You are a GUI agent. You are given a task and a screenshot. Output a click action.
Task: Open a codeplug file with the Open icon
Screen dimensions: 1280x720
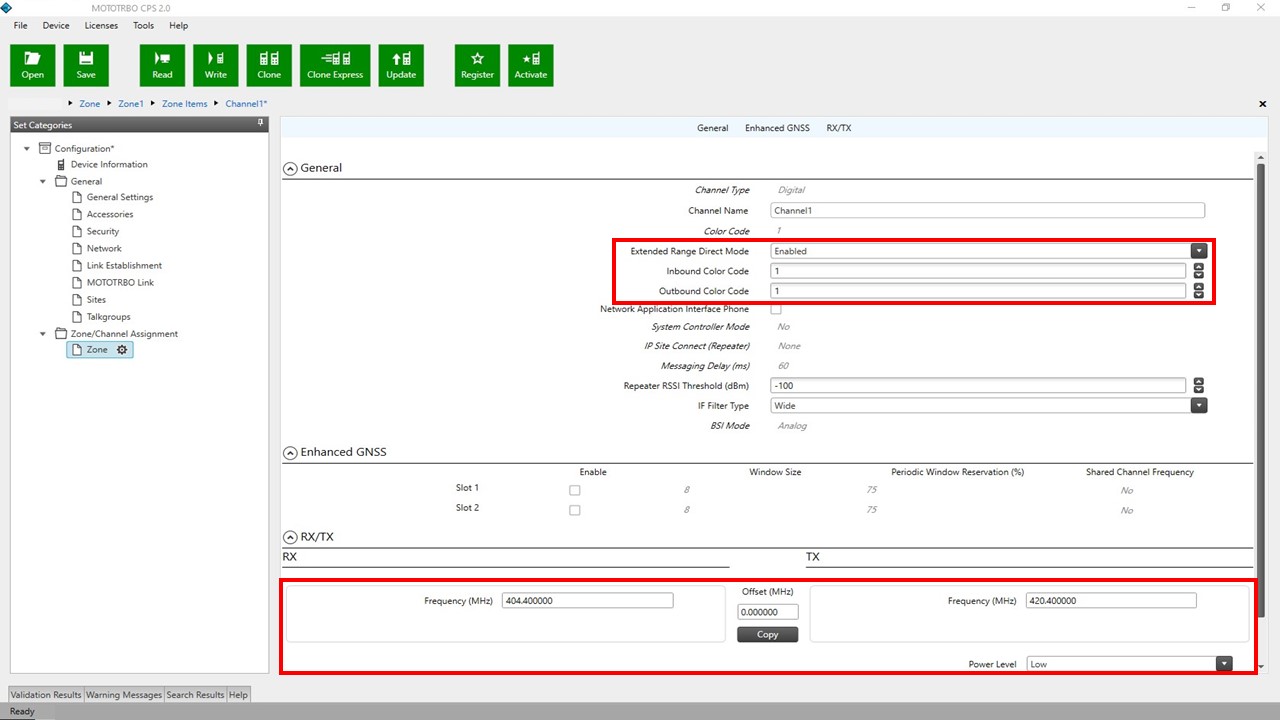[x=32, y=64]
